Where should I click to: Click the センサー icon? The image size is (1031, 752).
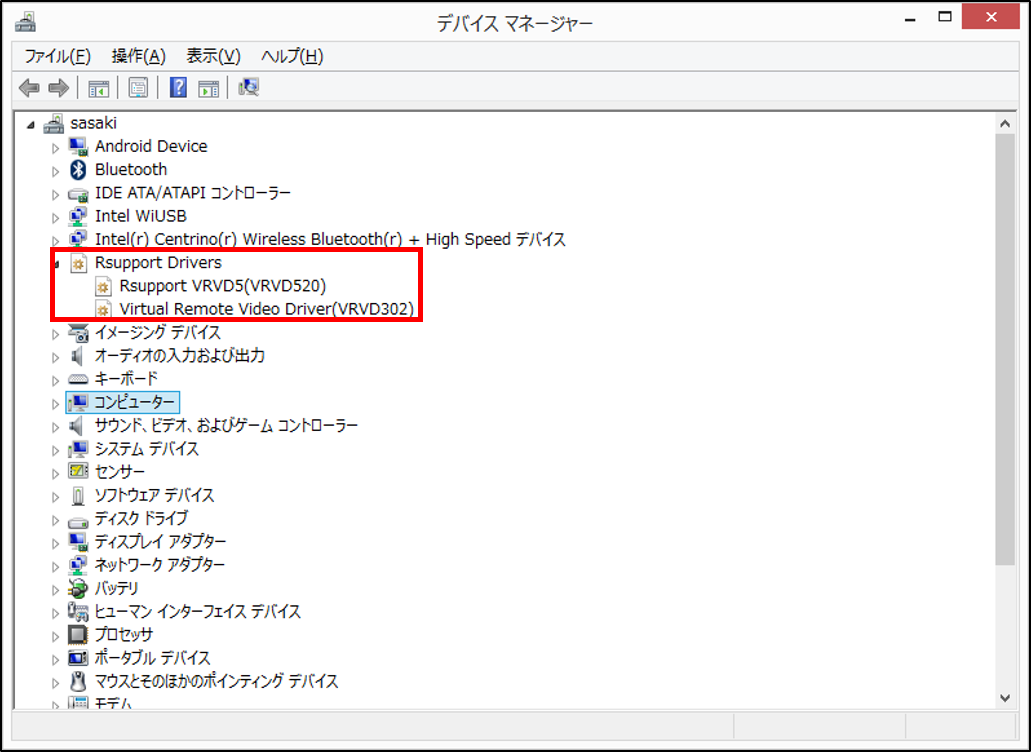coord(78,471)
